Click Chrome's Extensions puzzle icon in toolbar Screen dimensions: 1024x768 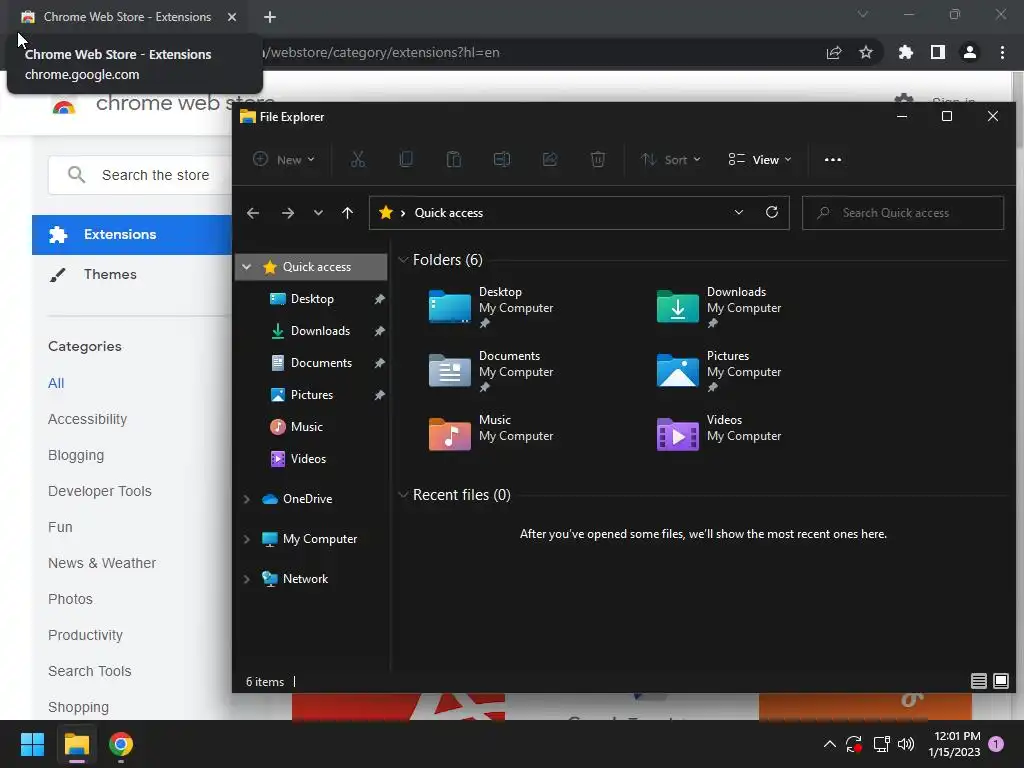click(905, 52)
